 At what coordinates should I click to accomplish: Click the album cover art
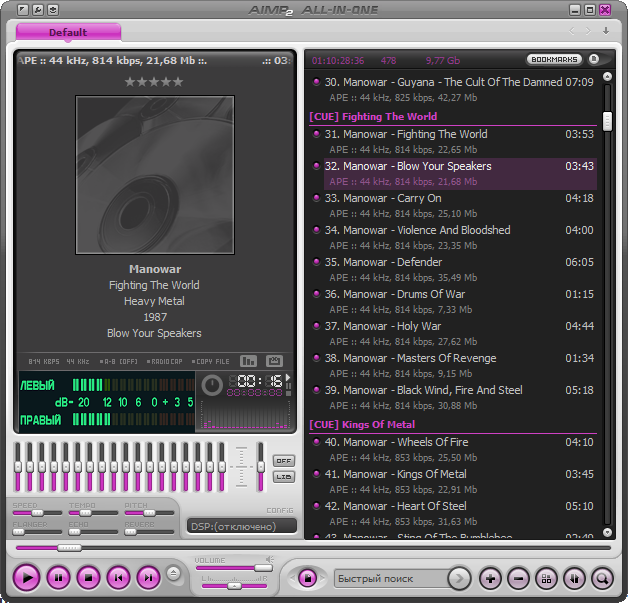pos(155,175)
